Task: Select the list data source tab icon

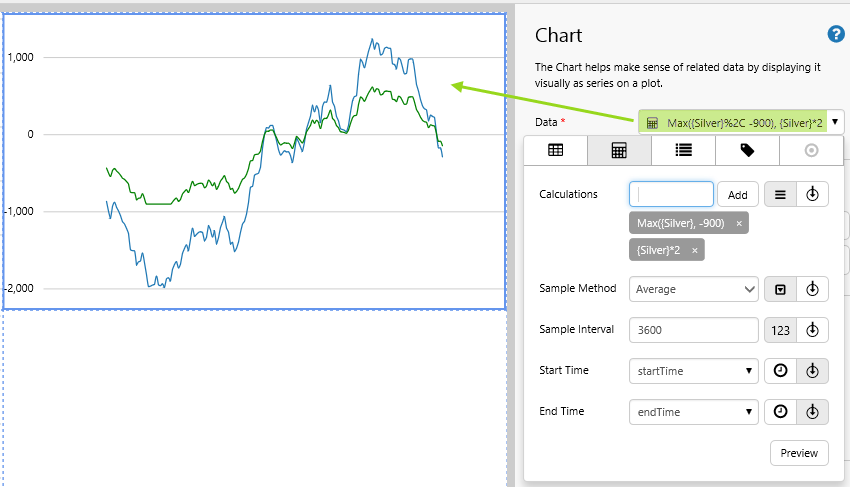Action: (x=683, y=150)
